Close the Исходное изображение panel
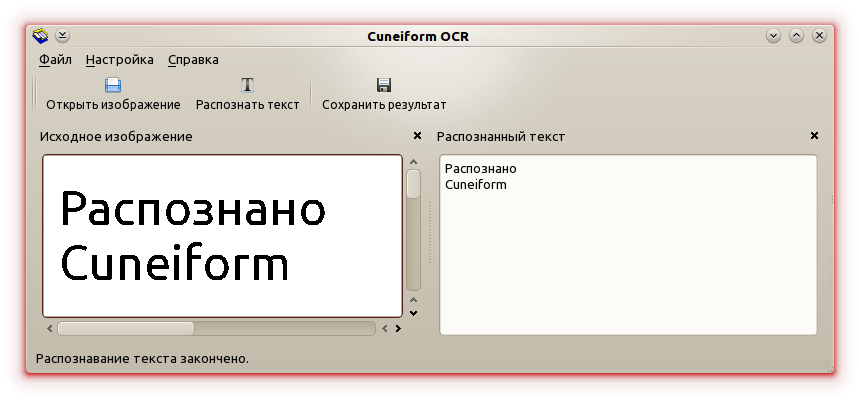 pos(417,135)
